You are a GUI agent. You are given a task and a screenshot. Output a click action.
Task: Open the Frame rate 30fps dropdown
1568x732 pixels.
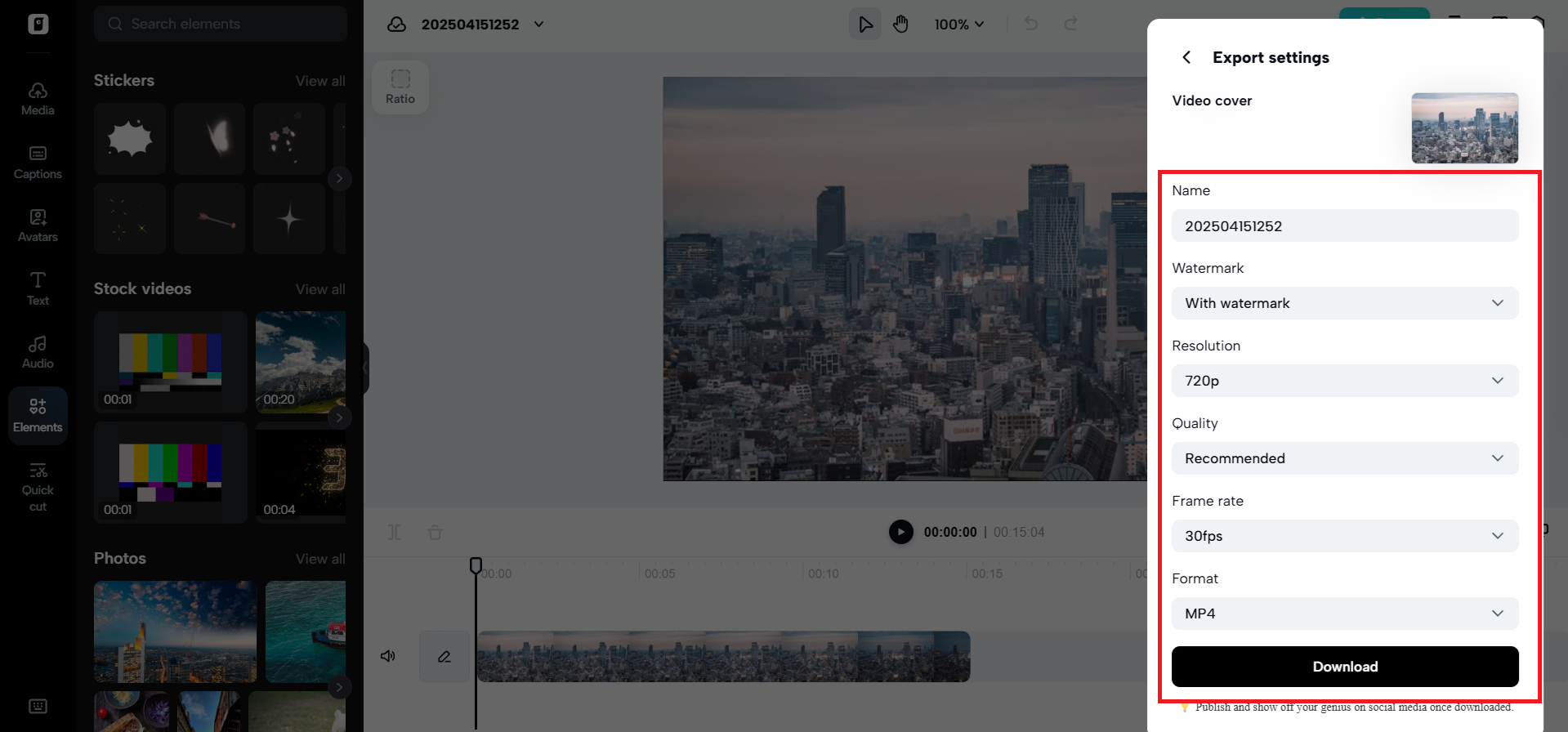pyautogui.click(x=1345, y=536)
